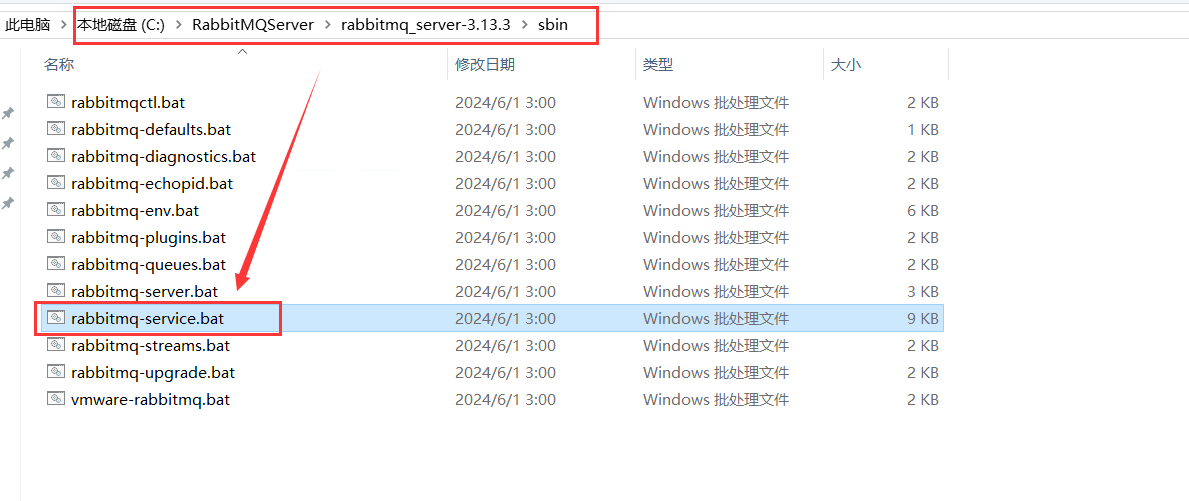This screenshot has height=501, width=1189.
Task: Sort files by 修改日期 column header
Action: pyautogui.click(x=485, y=65)
